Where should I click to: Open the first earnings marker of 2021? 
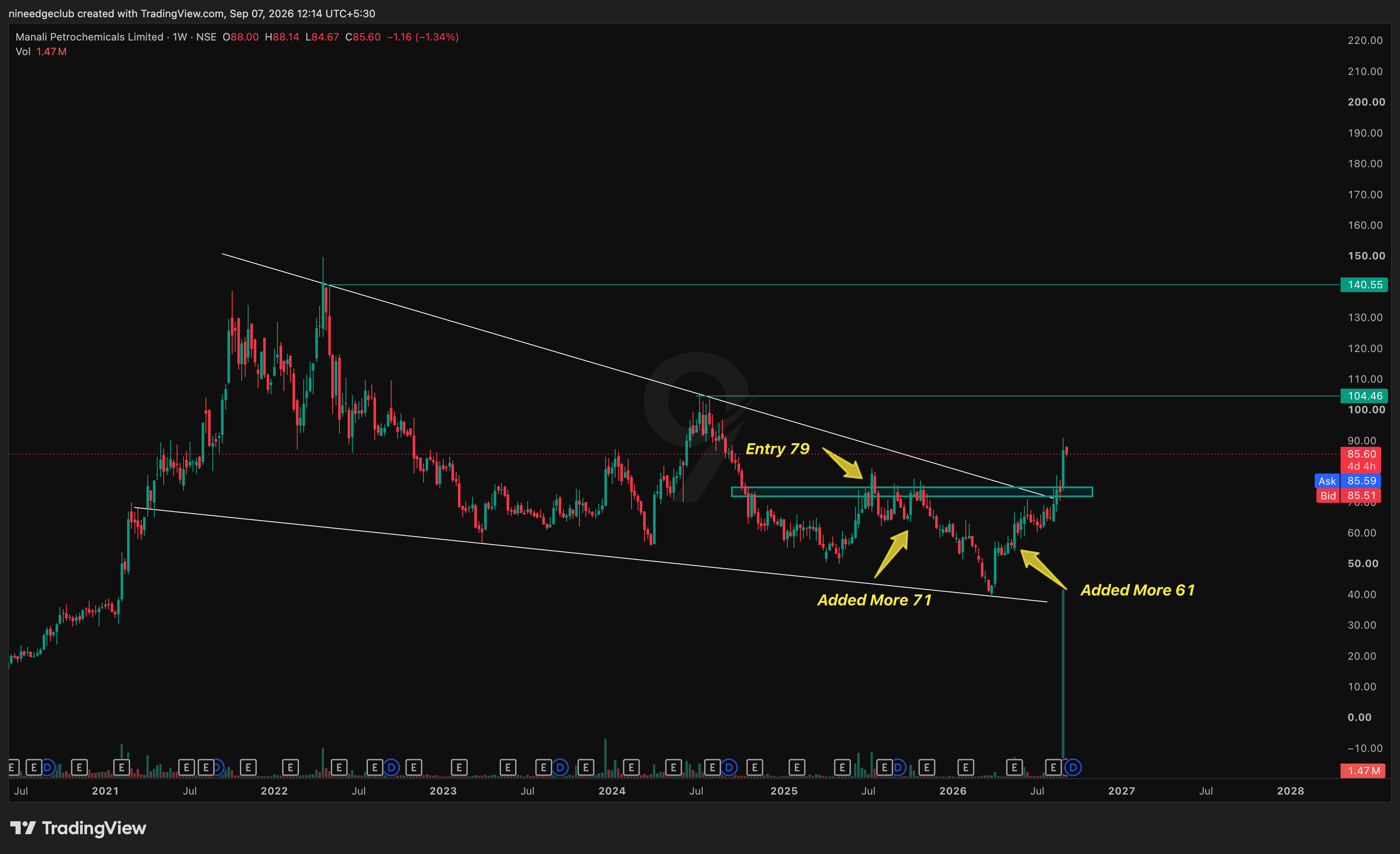tap(121, 768)
